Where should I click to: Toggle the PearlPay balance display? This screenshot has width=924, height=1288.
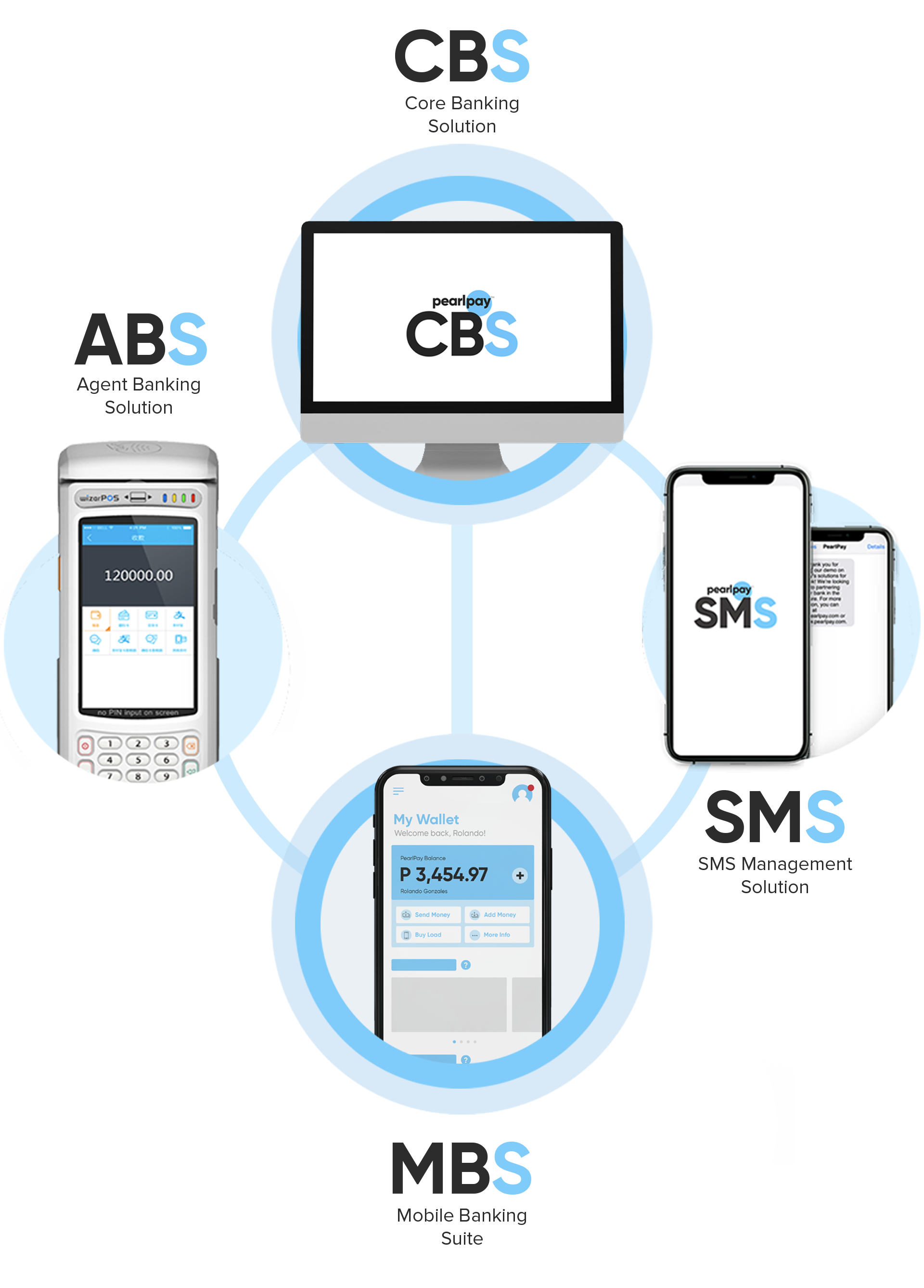pyautogui.click(x=520, y=878)
